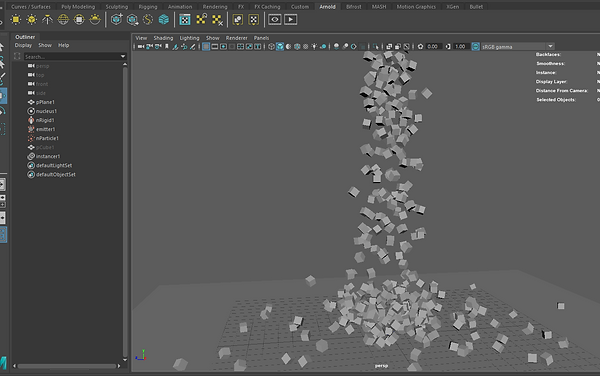Toggle the resolution gate icon
Viewport: 600px width, 376px height.
click(x=223, y=47)
